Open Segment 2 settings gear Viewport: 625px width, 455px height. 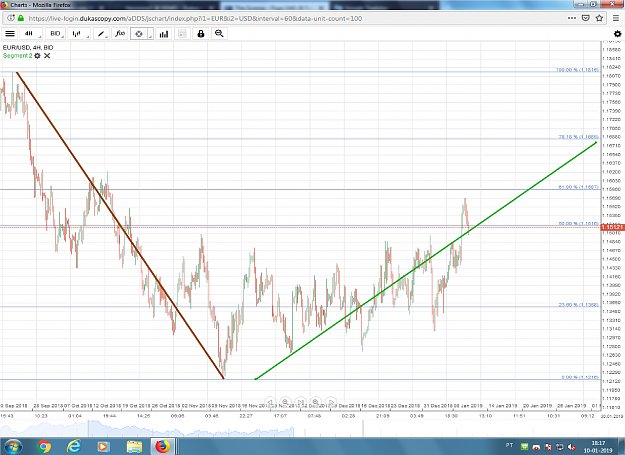tap(37, 56)
